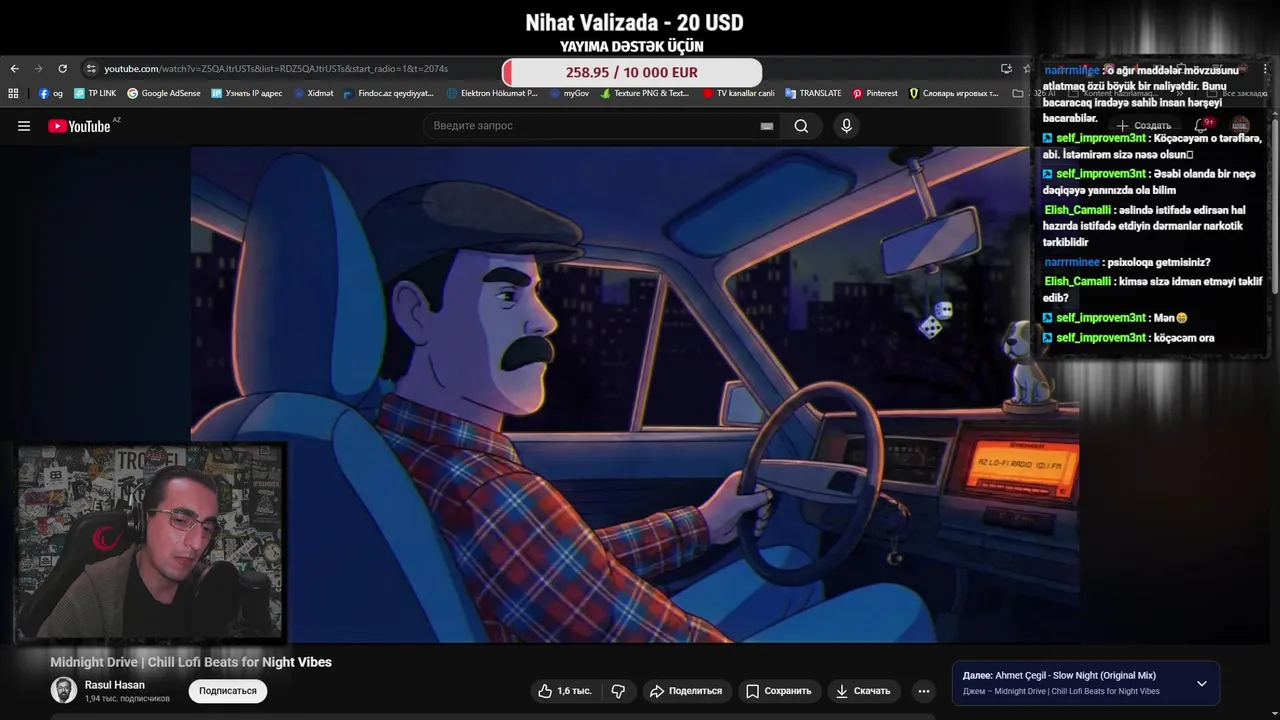1280x720 pixels.
Task: Like the video (1,6 тыс.)
Action: pyautogui.click(x=564, y=691)
